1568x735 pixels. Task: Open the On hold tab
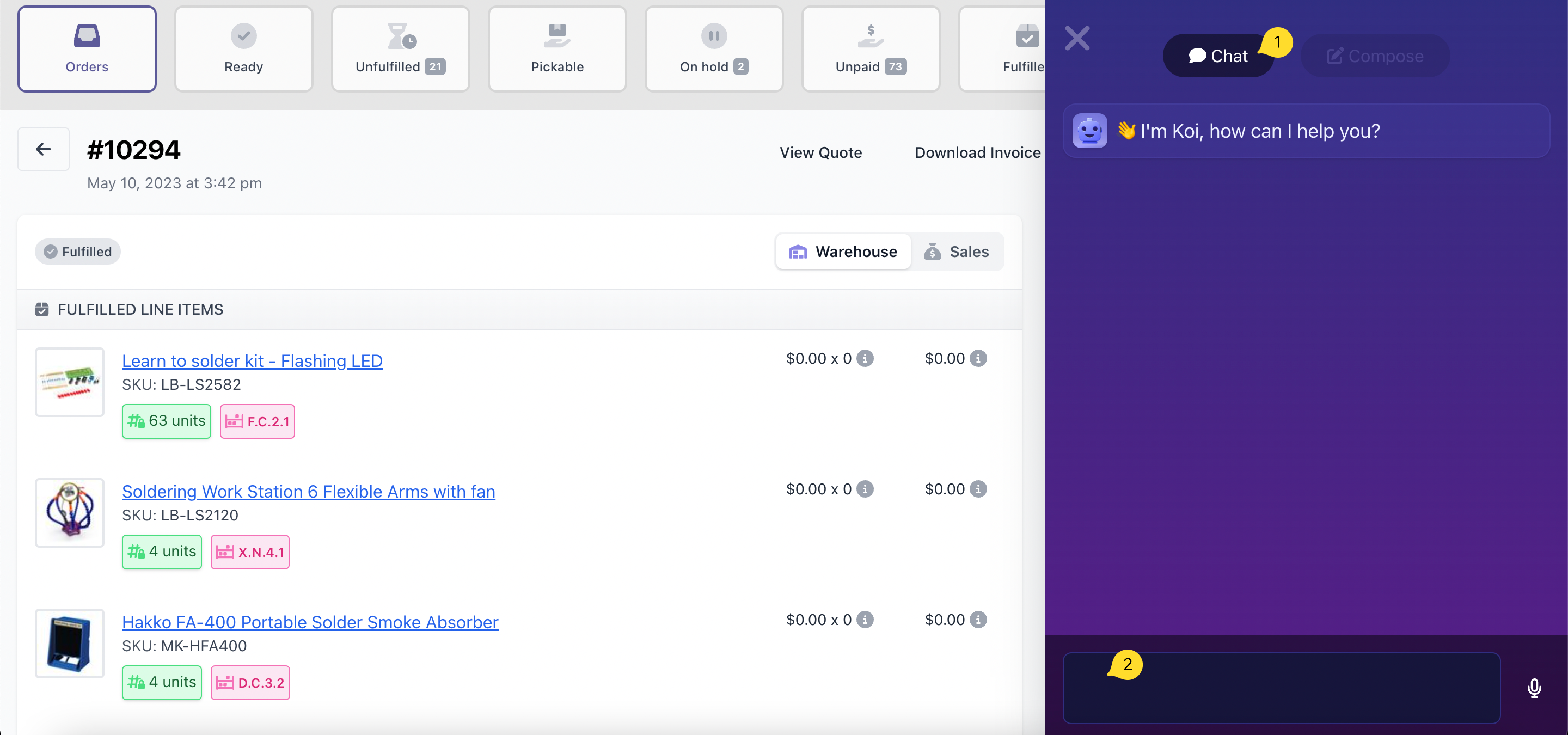click(713, 50)
